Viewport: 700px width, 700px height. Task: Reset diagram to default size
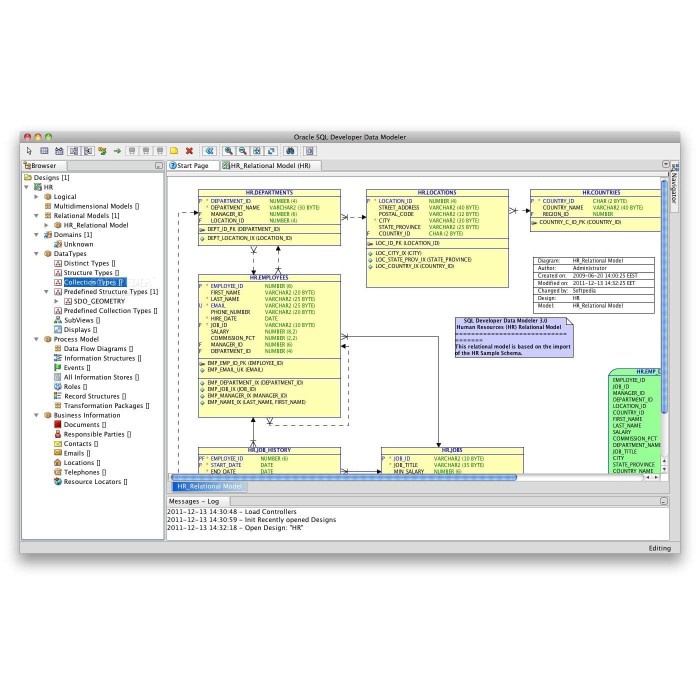tap(271, 151)
